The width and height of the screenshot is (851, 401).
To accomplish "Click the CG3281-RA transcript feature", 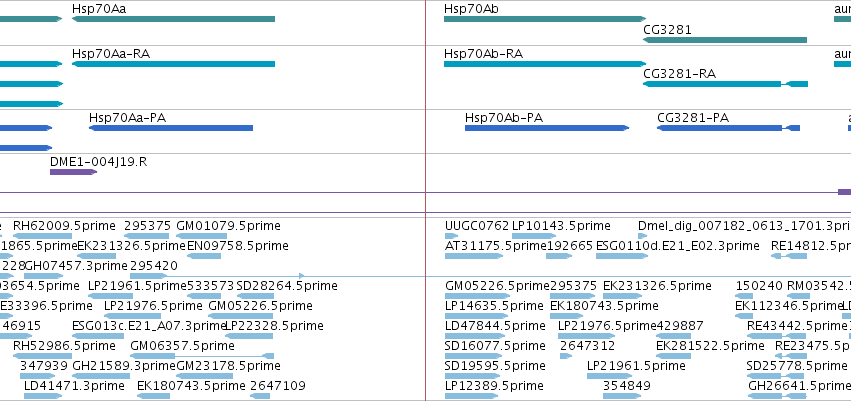I will pyautogui.click(x=725, y=84).
